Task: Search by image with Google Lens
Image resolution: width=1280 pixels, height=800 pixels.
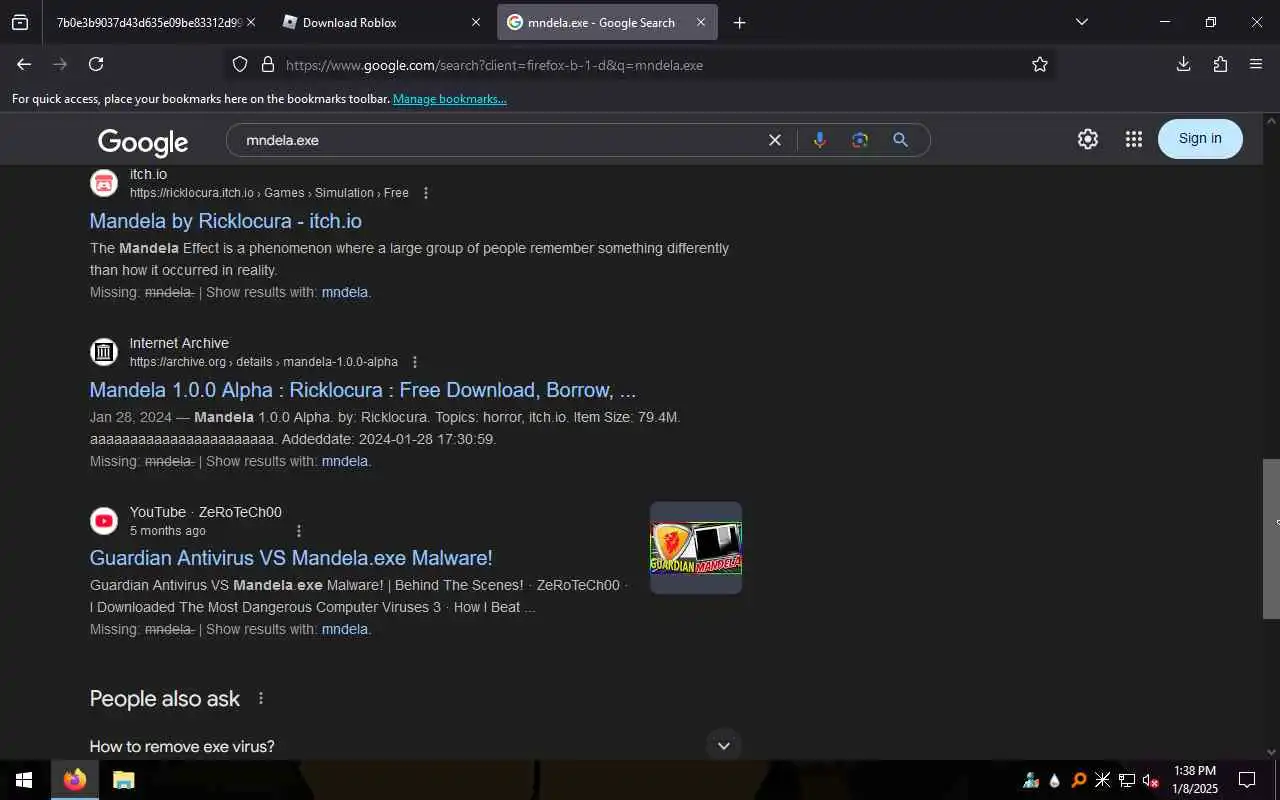Action: click(x=859, y=140)
